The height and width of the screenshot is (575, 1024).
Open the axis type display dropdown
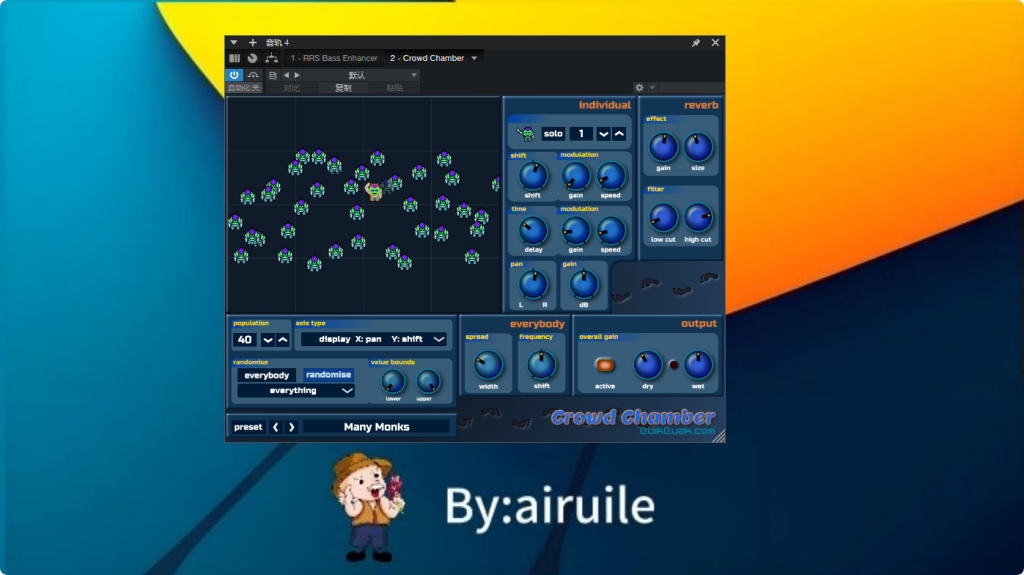[374, 339]
